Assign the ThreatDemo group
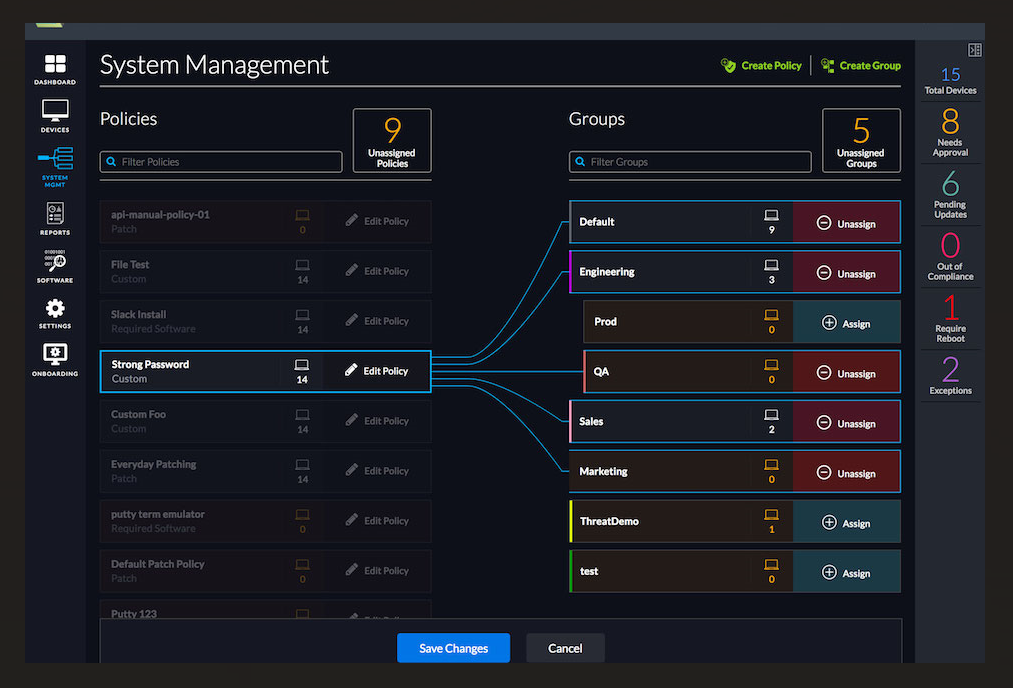The height and width of the screenshot is (688, 1013). (x=846, y=521)
